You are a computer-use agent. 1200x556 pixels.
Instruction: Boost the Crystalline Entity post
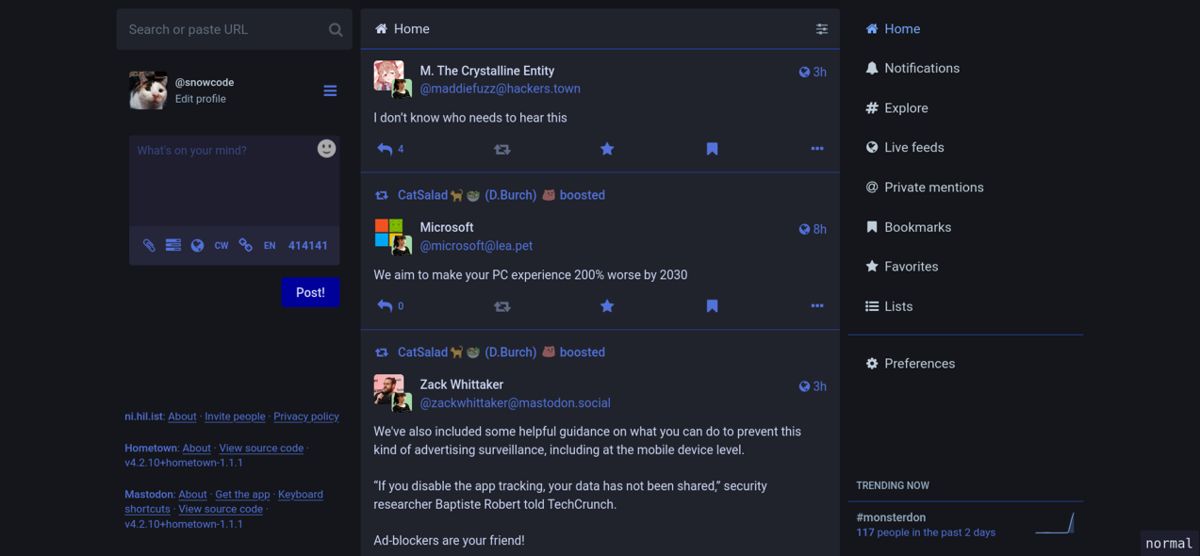pyautogui.click(x=502, y=149)
